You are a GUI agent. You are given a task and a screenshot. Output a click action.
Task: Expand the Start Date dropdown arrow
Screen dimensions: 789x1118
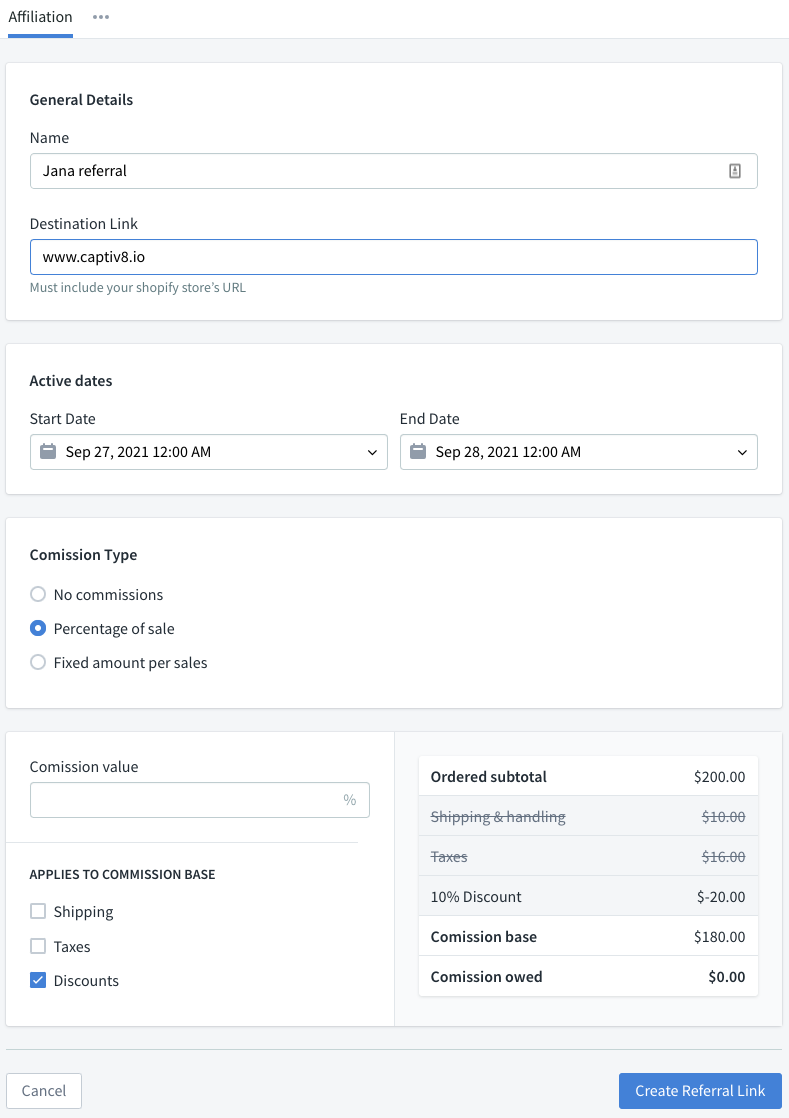point(372,452)
